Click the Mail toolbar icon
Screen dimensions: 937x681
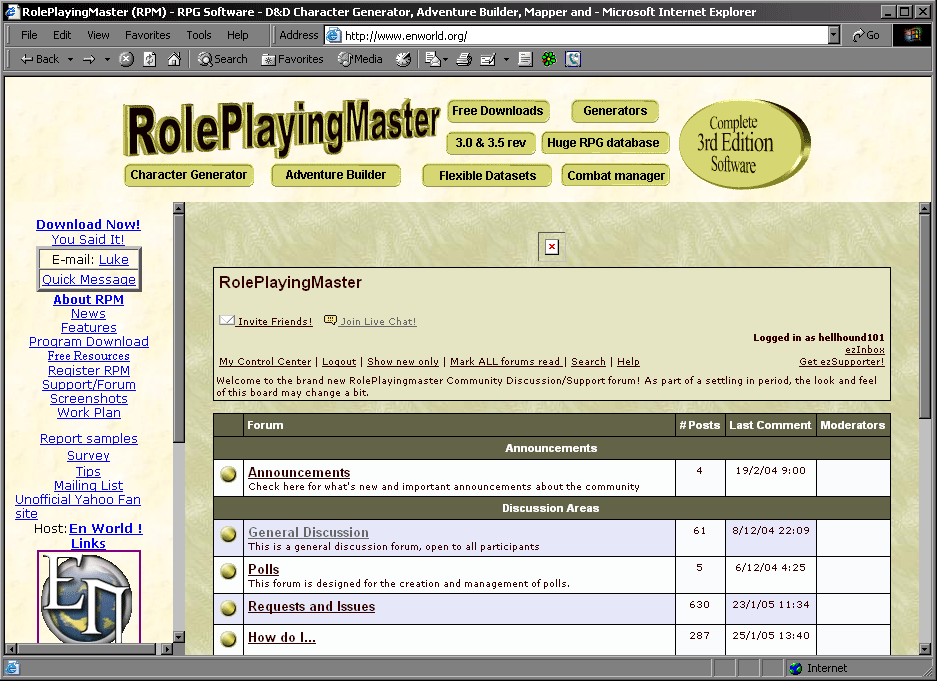coord(432,59)
